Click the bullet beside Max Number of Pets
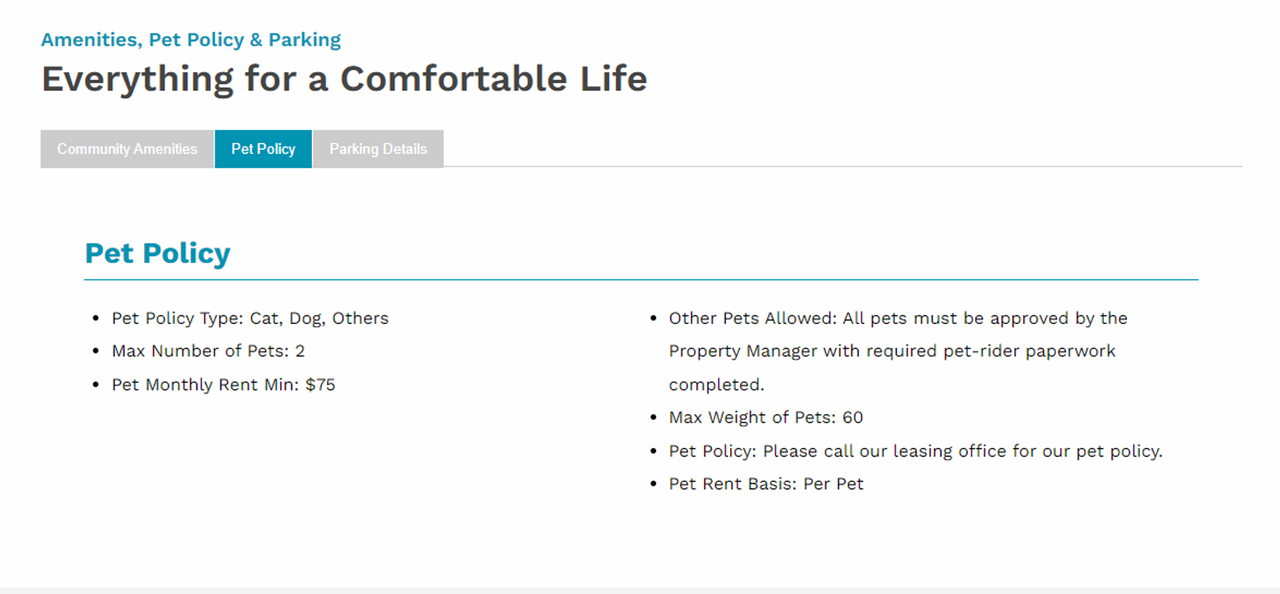 (x=96, y=352)
